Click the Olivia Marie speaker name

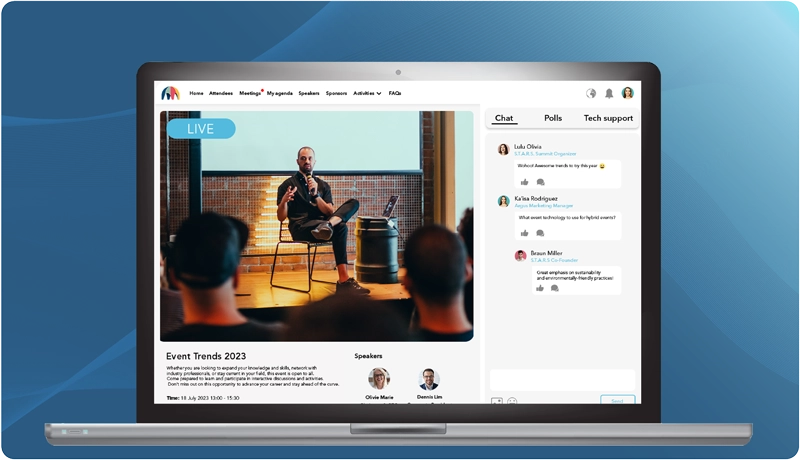click(379, 397)
